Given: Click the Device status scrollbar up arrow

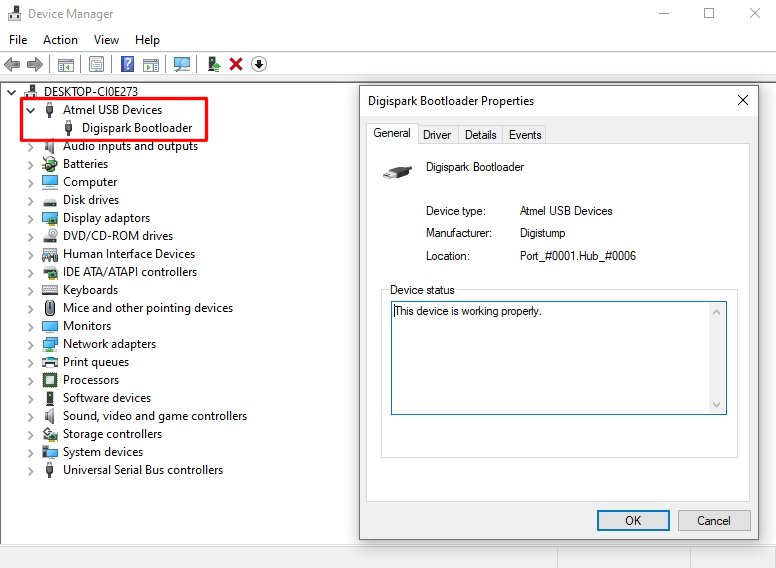Looking at the screenshot, I should click(x=716, y=312).
